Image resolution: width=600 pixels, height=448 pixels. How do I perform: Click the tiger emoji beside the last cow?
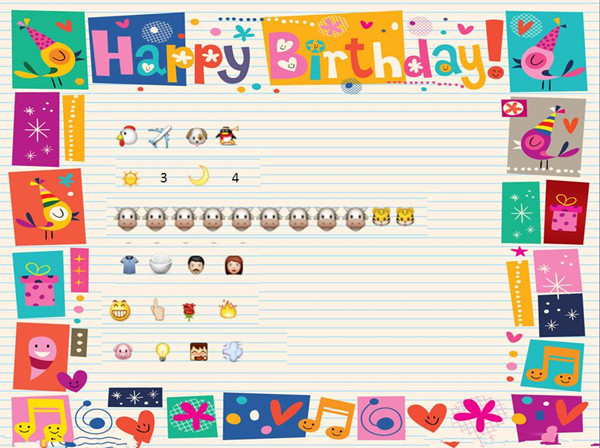tap(382, 217)
